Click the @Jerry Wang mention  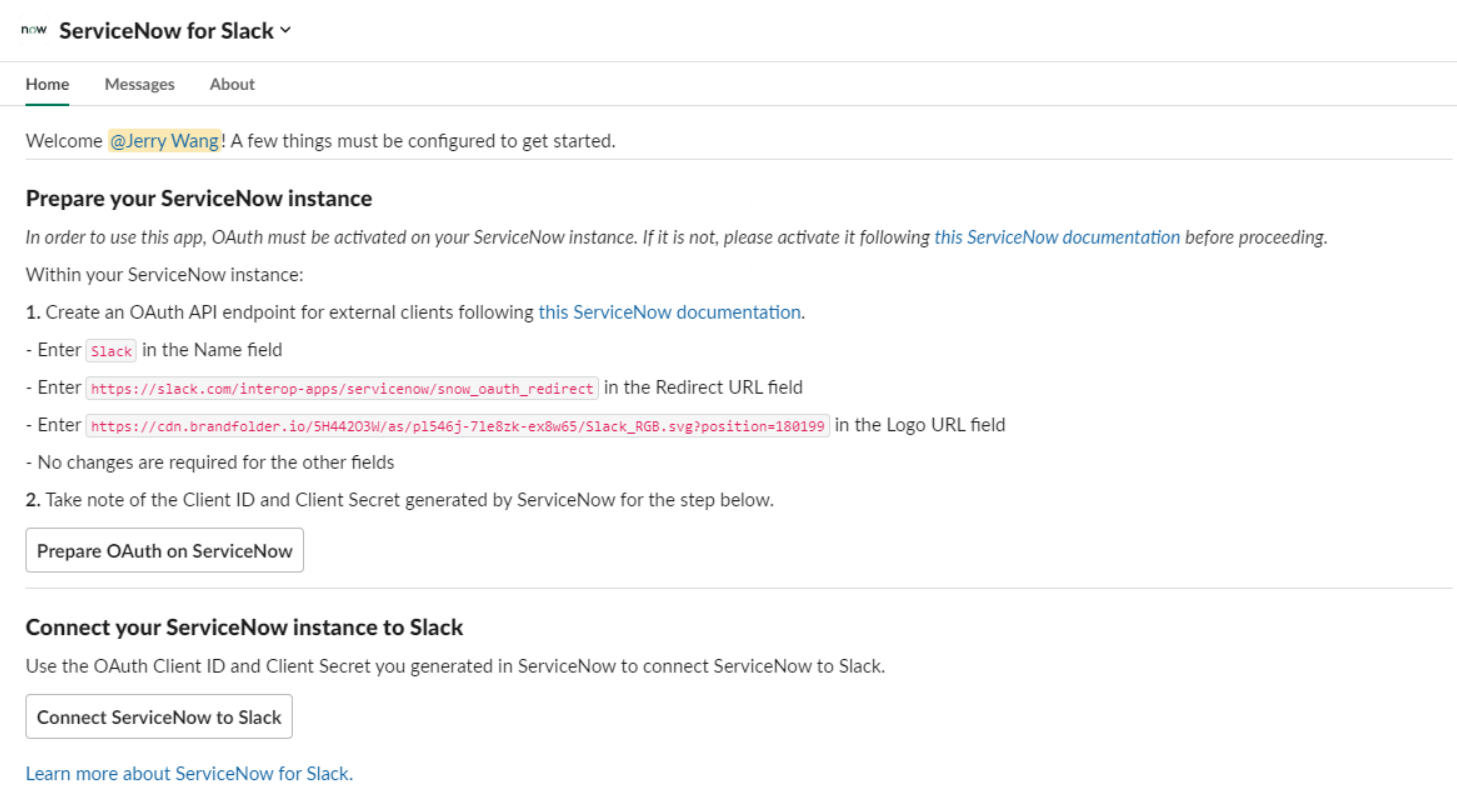click(x=164, y=141)
